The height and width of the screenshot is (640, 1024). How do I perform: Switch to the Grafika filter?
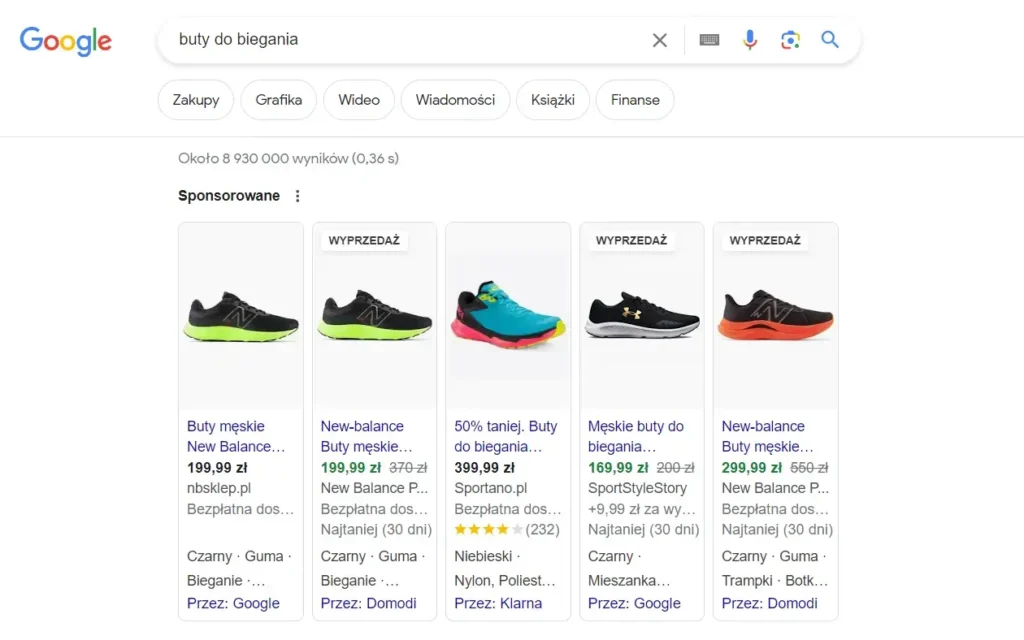click(279, 100)
